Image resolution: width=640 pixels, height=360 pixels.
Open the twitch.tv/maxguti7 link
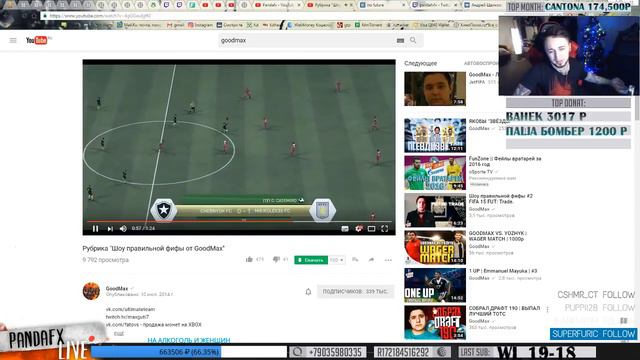(x=127, y=317)
